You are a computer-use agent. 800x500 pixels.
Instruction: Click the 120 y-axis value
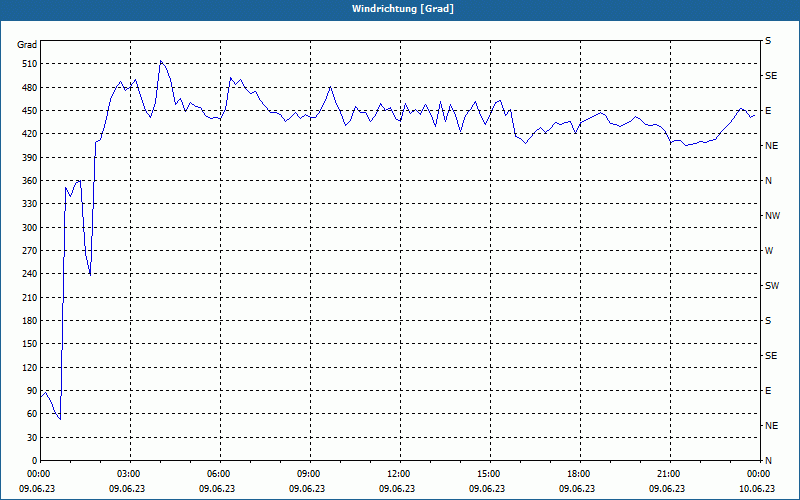coord(30,367)
